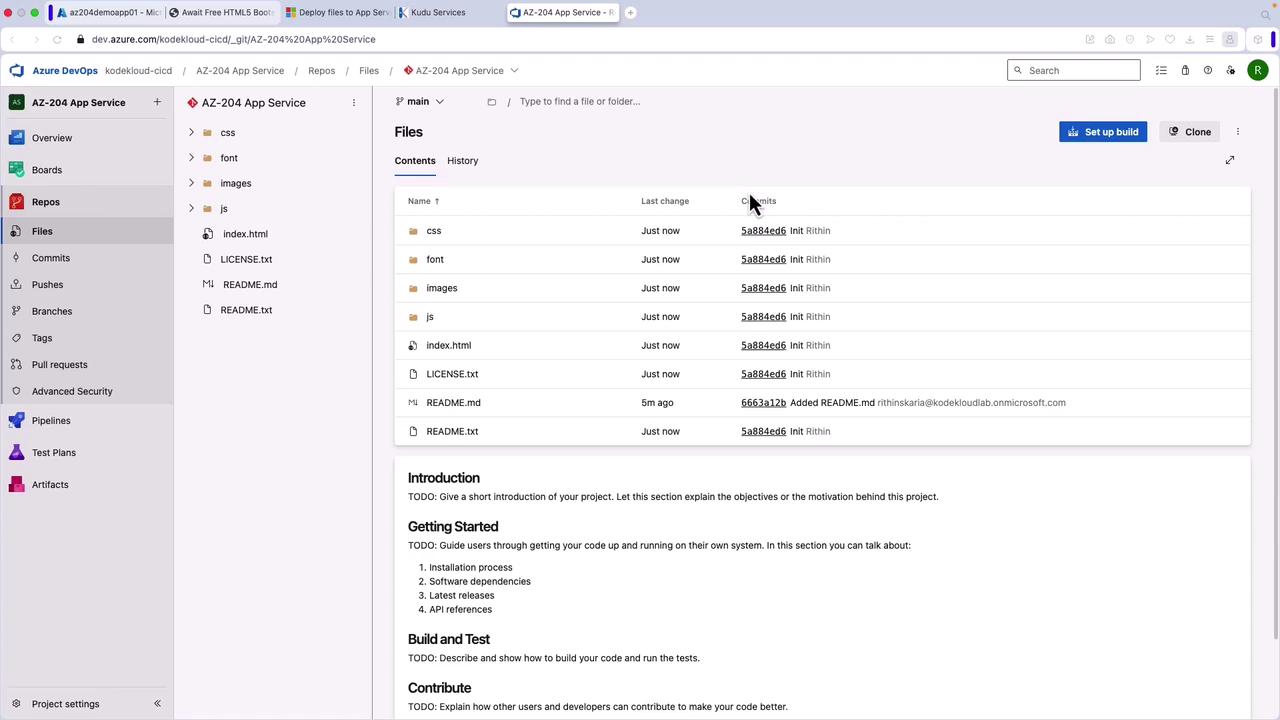Open the kodekloud-cicd breadcrumb link
The image size is (1280, 720).
[x=138, y=71]
